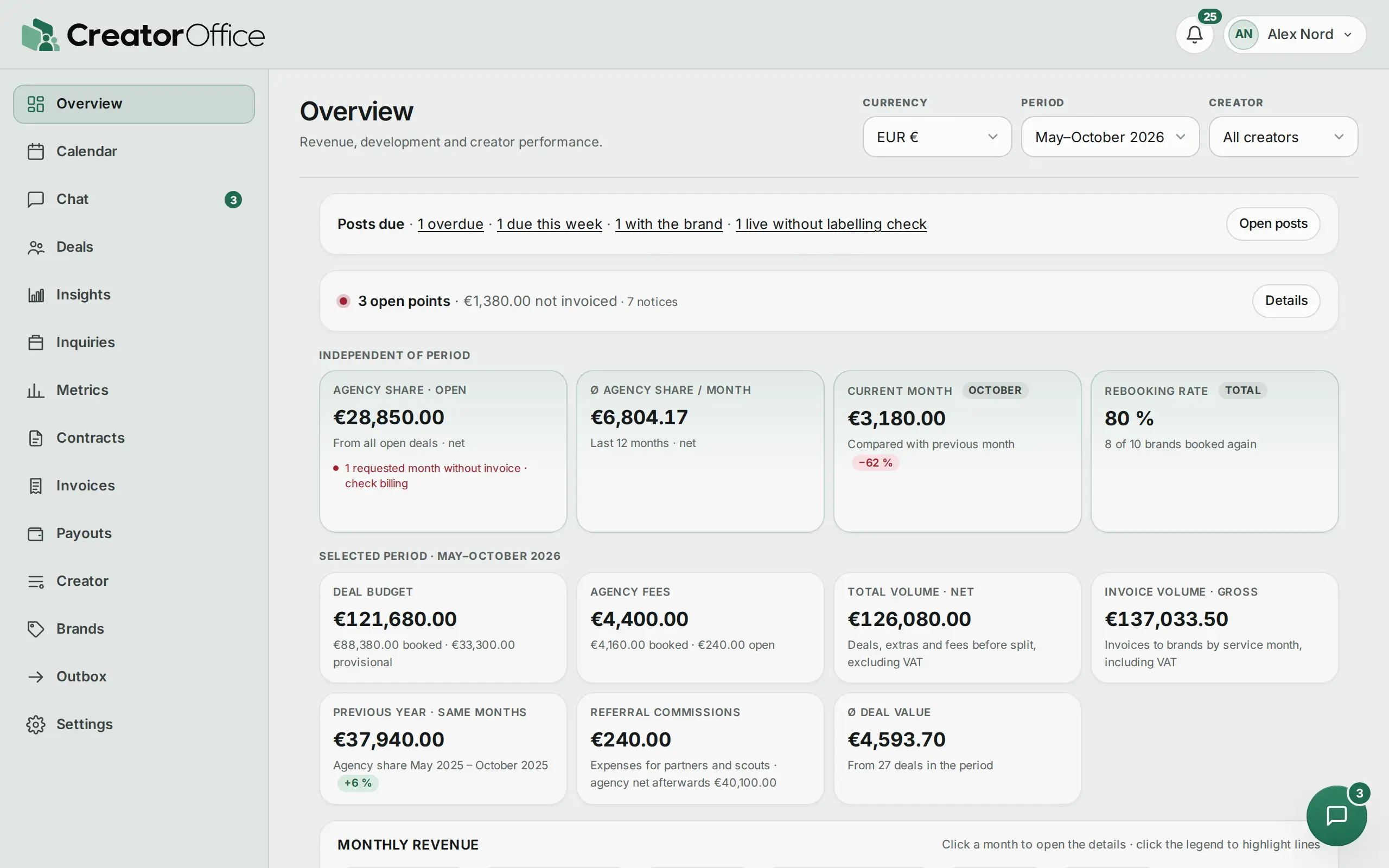Open the floating chat bubble button
The height and width of the screenshot is (868, 1389).
tap(1336, 815)
